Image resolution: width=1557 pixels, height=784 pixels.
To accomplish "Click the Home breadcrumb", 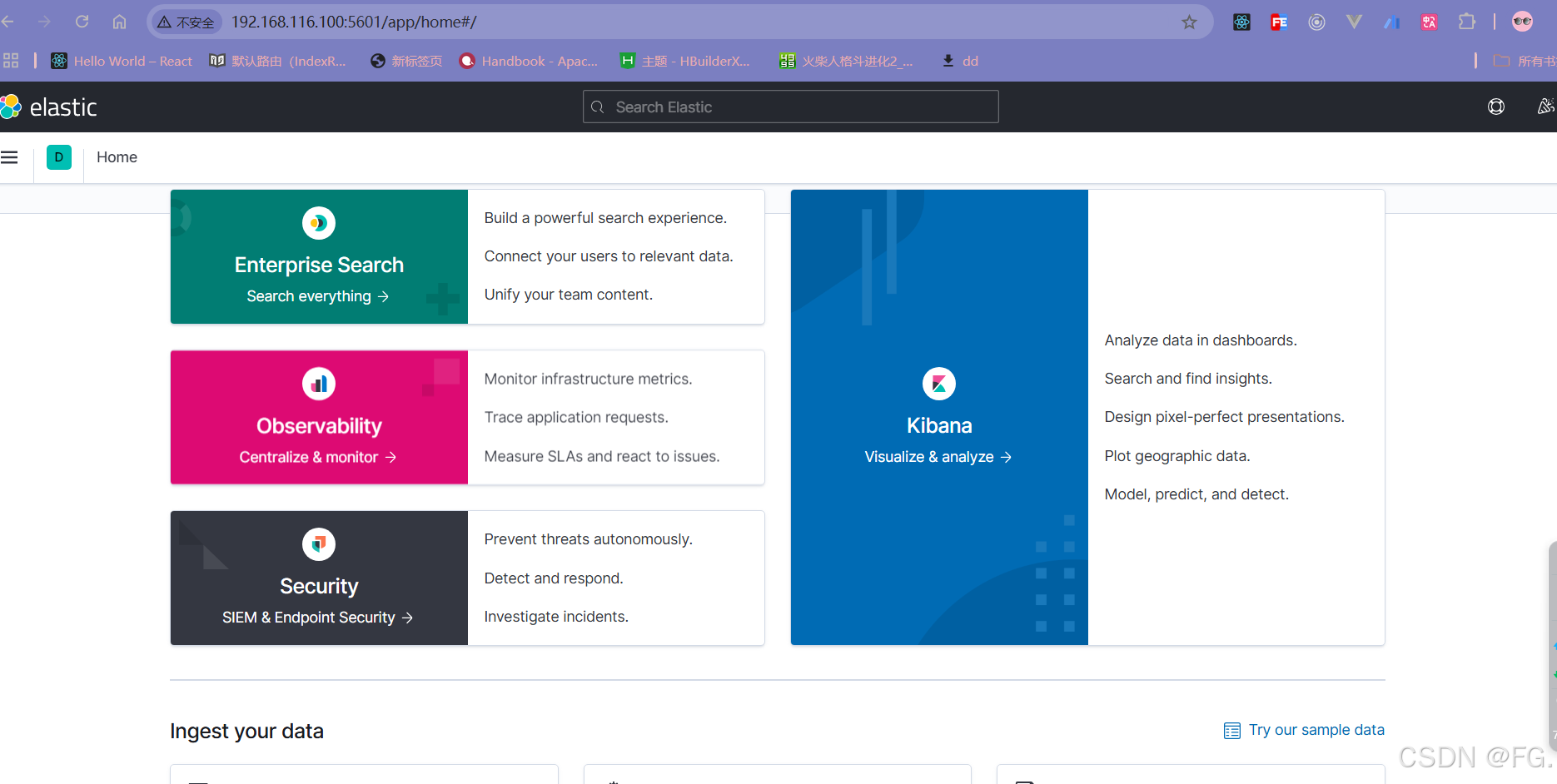I will tap(117, 157).
